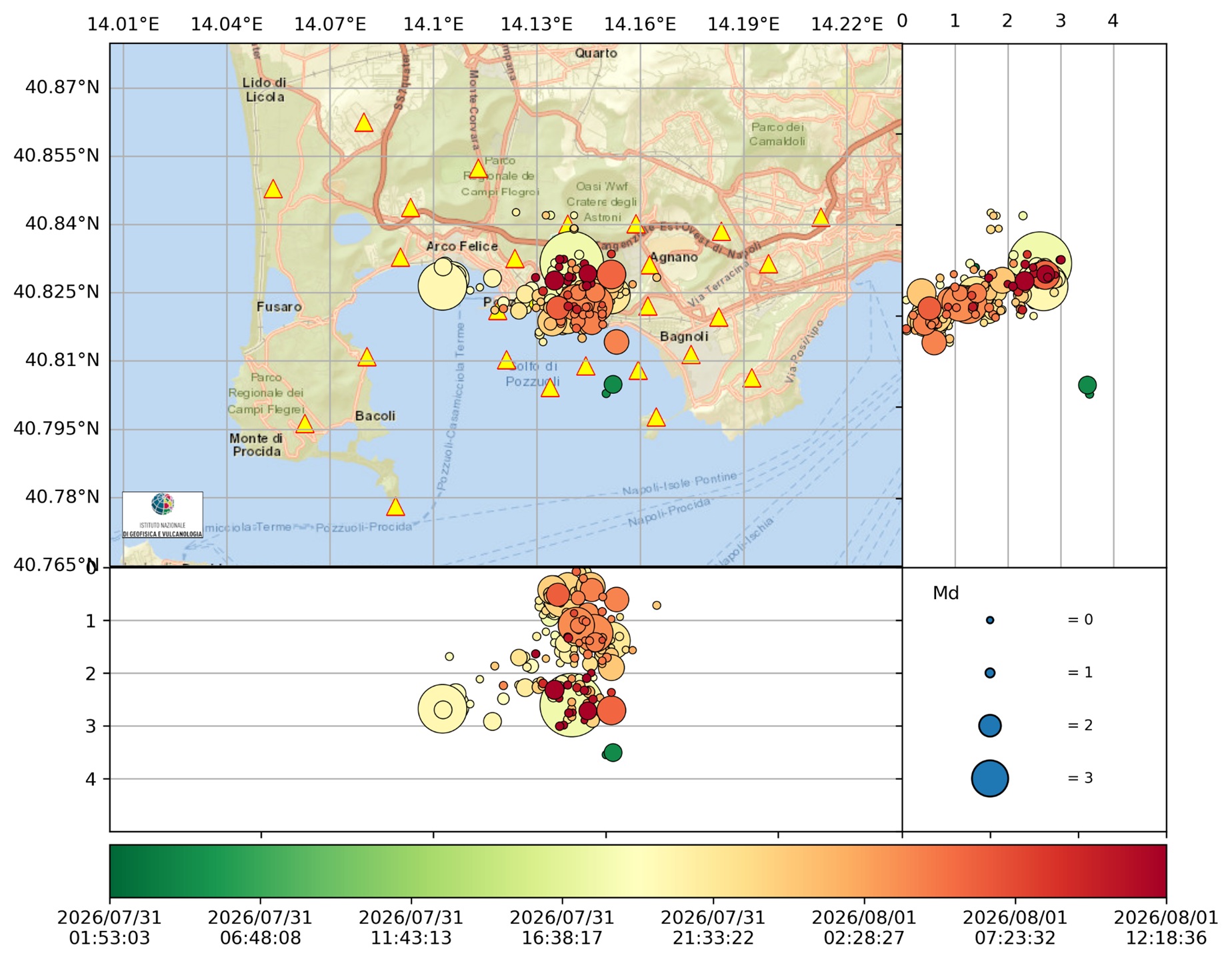Click colorbar timestamp 2026/08/01 02:28:27
This screenshot has width=1232, height=961.
[x=864, y=928]
